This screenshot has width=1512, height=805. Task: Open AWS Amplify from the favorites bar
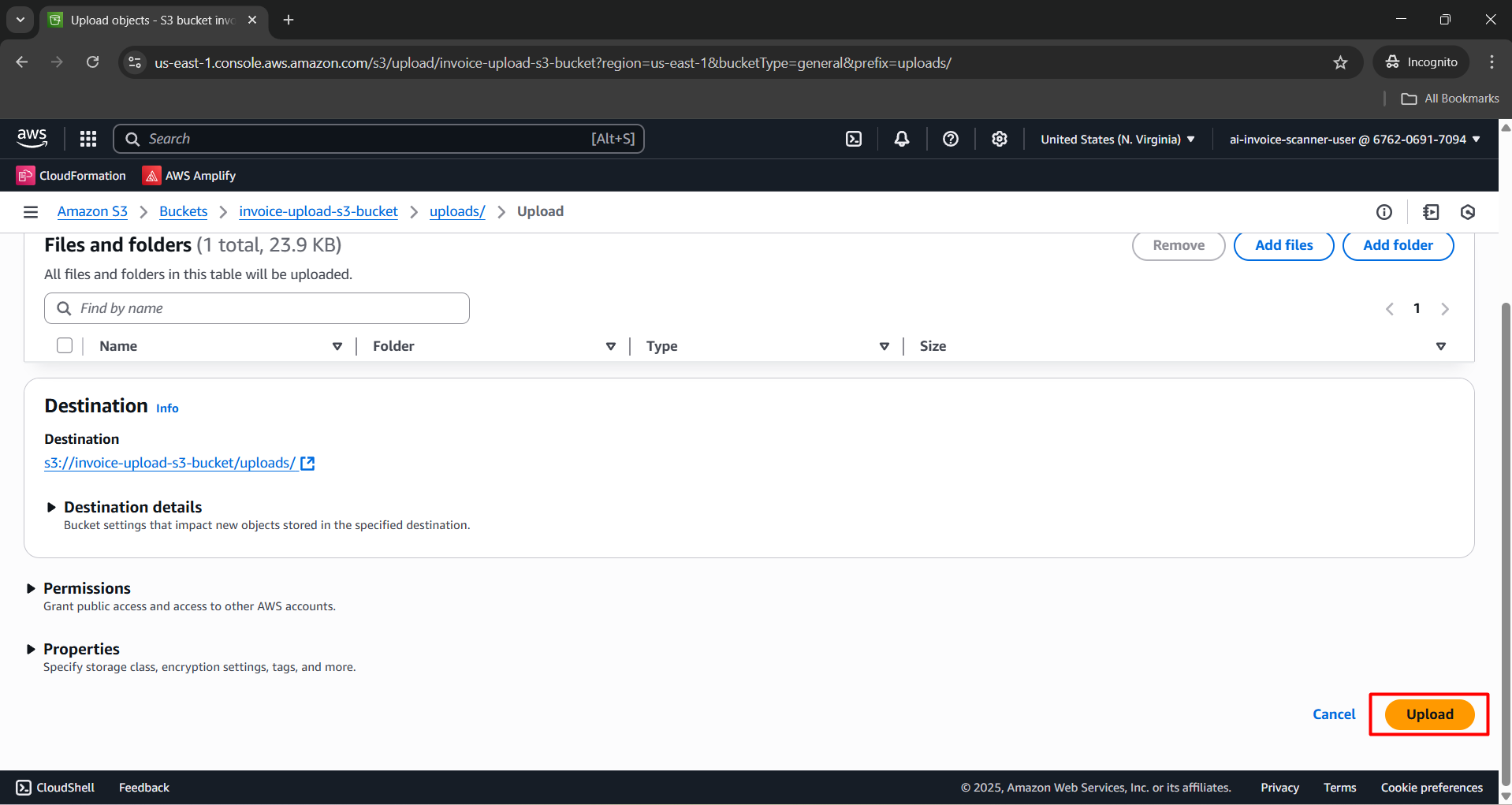click(x=188, y=175)
